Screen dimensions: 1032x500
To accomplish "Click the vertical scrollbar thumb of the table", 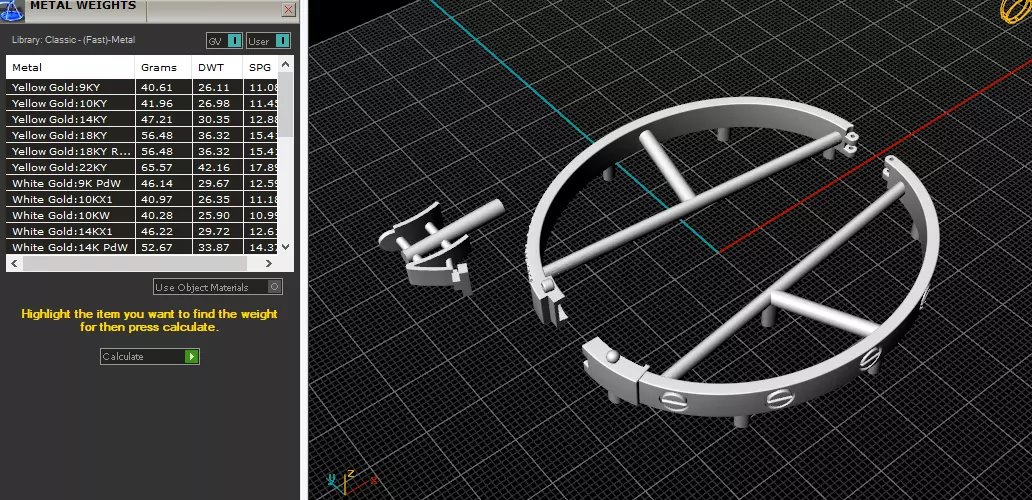I will pos(285,104).
